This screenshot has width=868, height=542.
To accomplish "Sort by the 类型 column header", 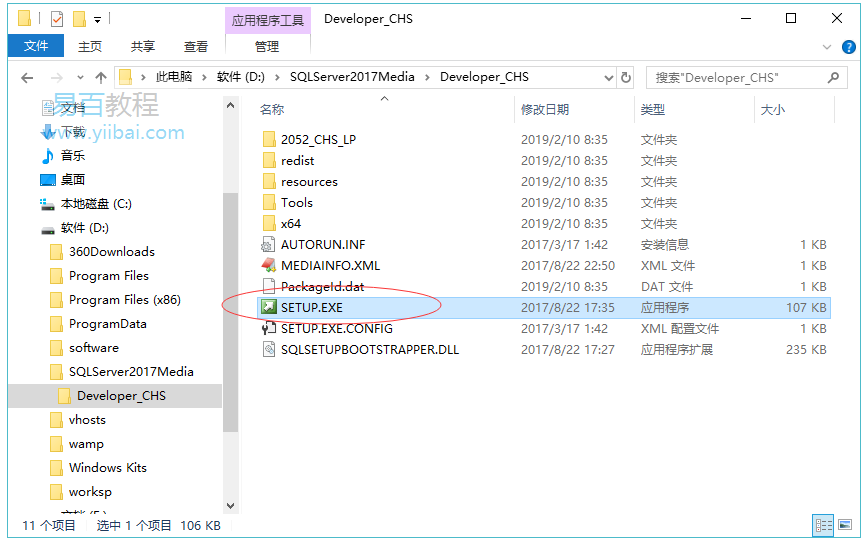I will 653,110.
